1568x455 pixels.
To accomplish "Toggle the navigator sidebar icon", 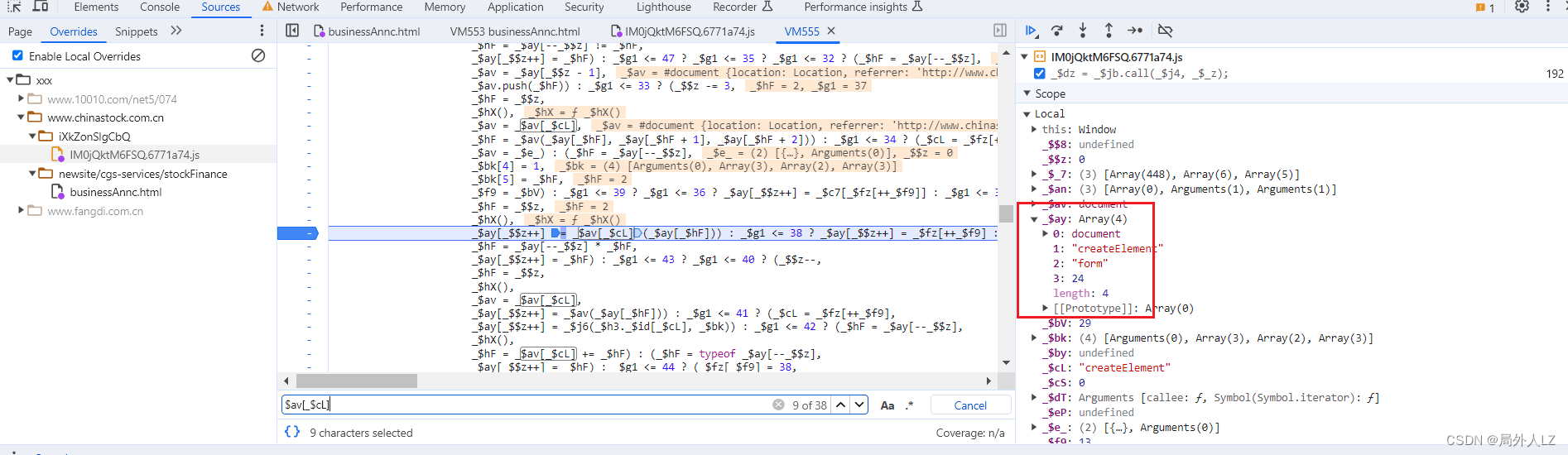I will (x=292, y=31).
